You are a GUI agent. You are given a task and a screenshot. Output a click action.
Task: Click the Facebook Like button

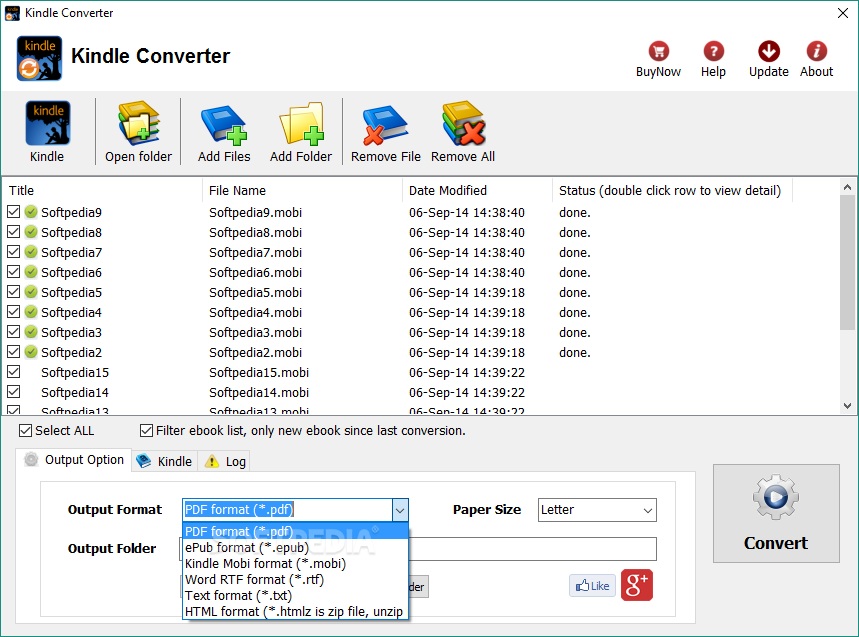[592, 586]
